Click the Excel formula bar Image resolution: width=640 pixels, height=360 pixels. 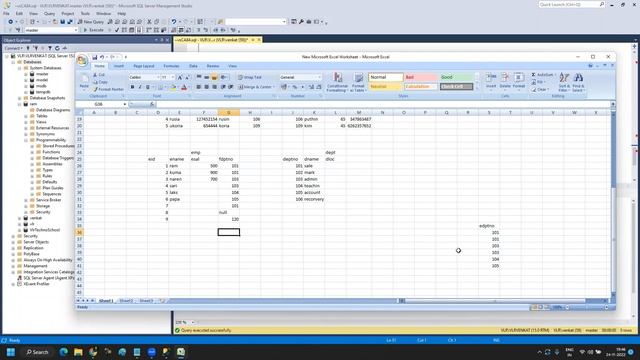click(384, 104)
